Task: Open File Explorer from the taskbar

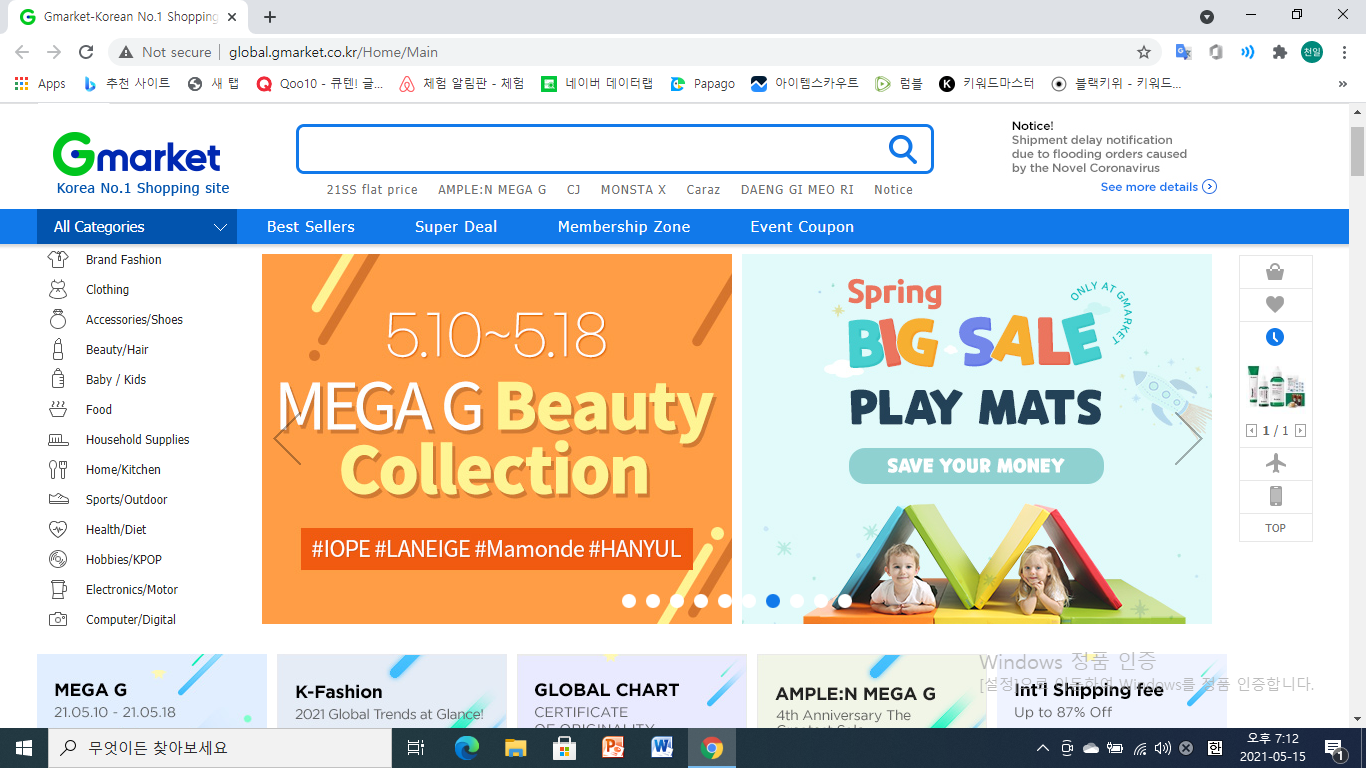Action: pyautogui.click(x=515, y=747)
